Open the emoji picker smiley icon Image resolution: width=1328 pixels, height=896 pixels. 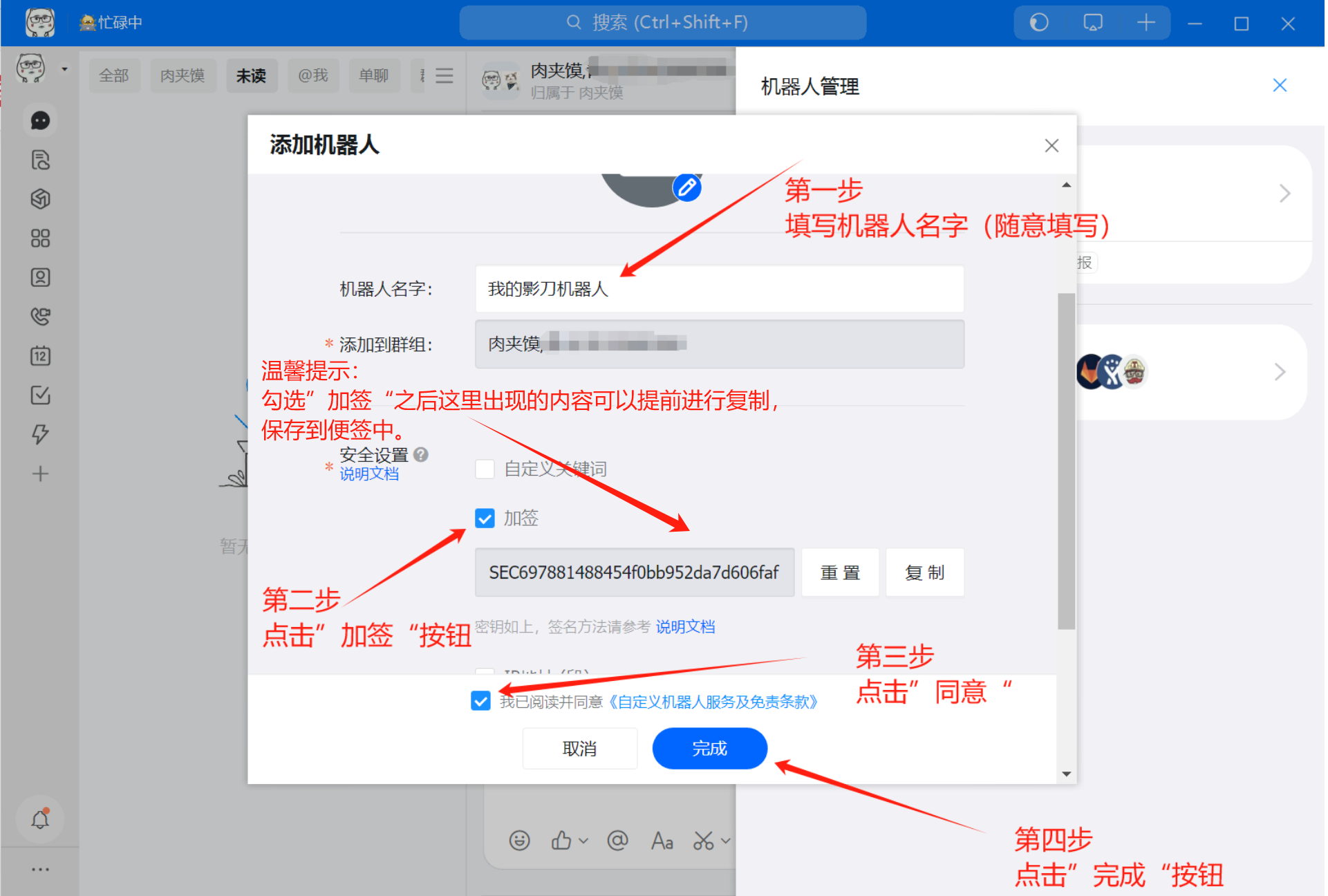point(519,840)
